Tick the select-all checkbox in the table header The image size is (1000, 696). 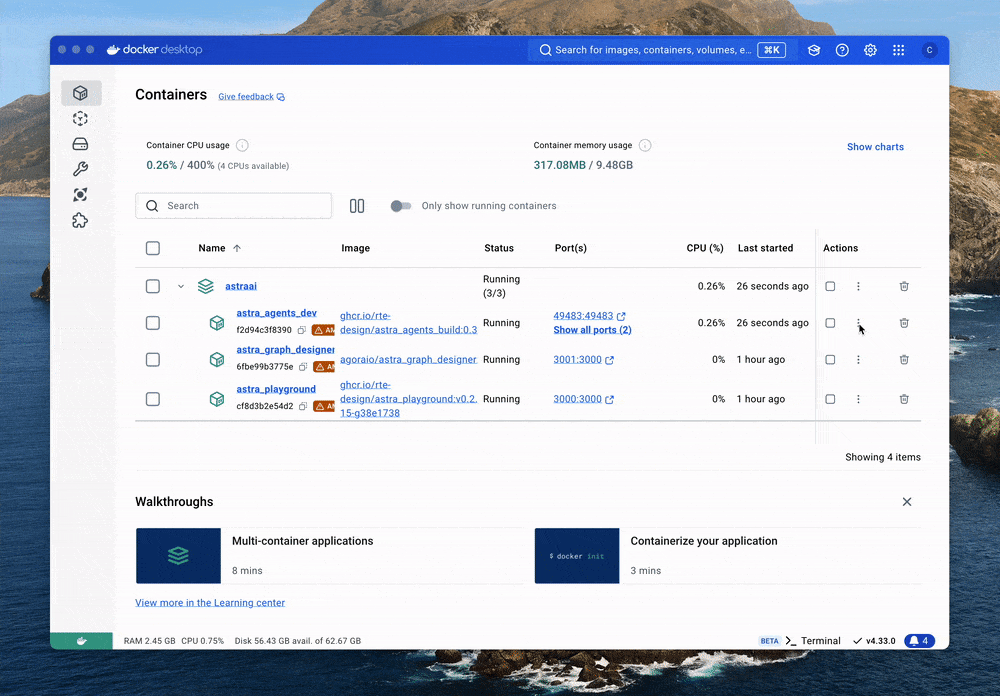click(152, 248)
